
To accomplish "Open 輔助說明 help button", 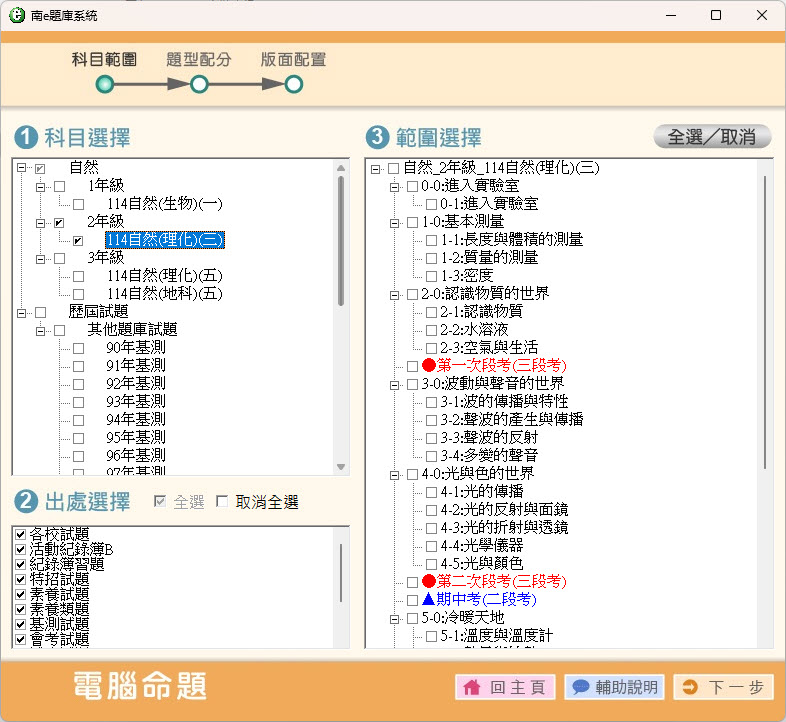I will click(614, 687).
